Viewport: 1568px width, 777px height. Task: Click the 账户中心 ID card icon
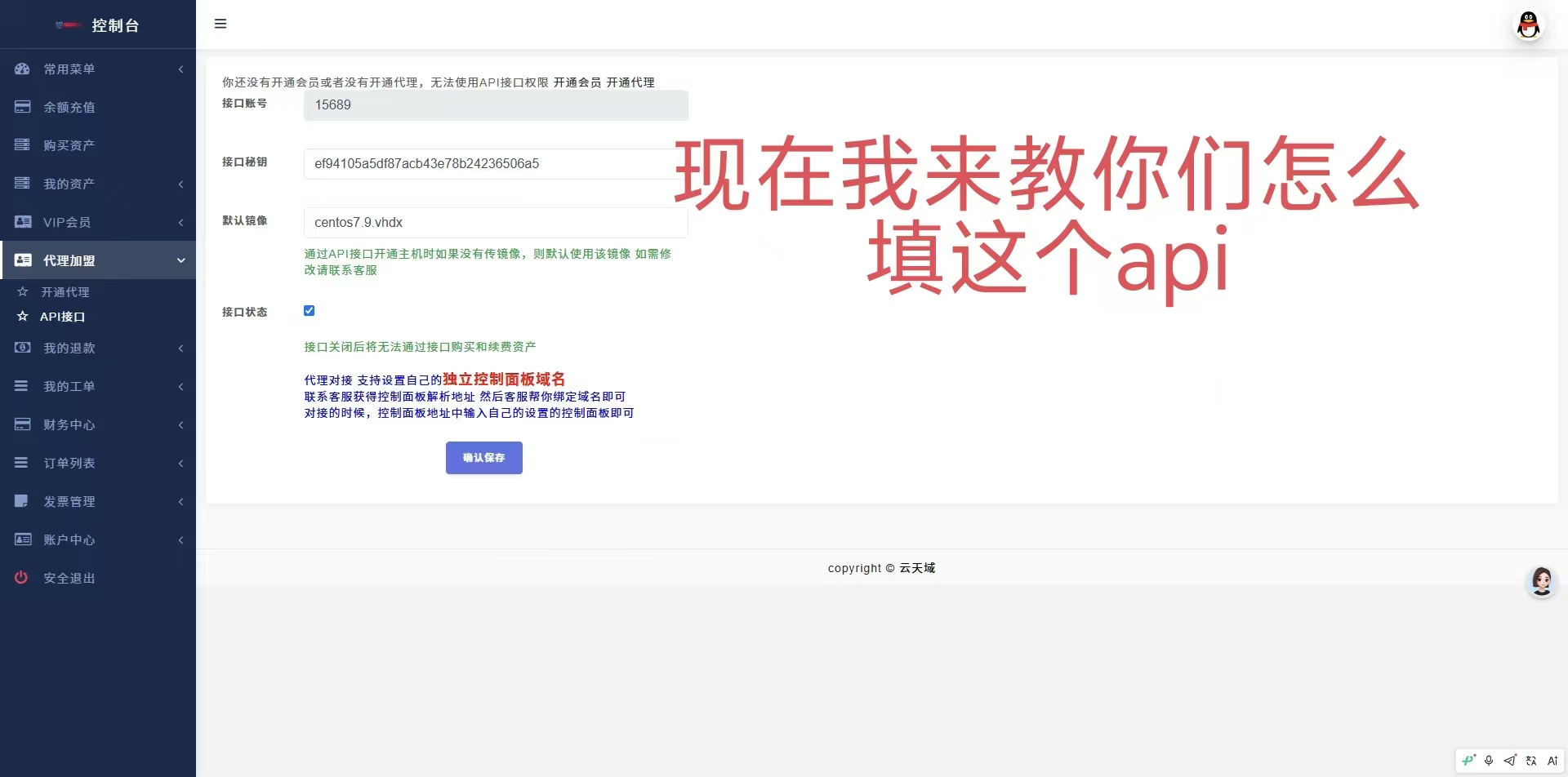point(23,539)
